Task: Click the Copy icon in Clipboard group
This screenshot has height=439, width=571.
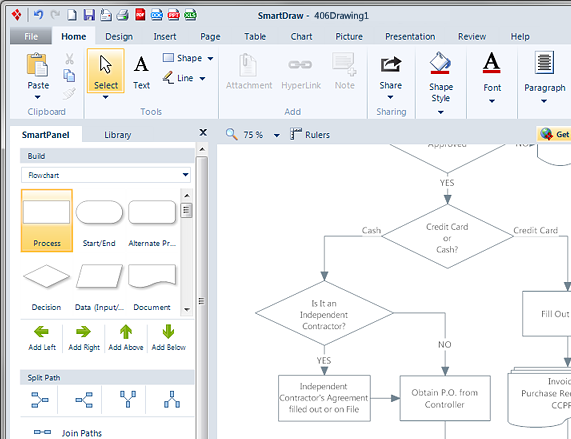Action: click(x=69, y=76)
